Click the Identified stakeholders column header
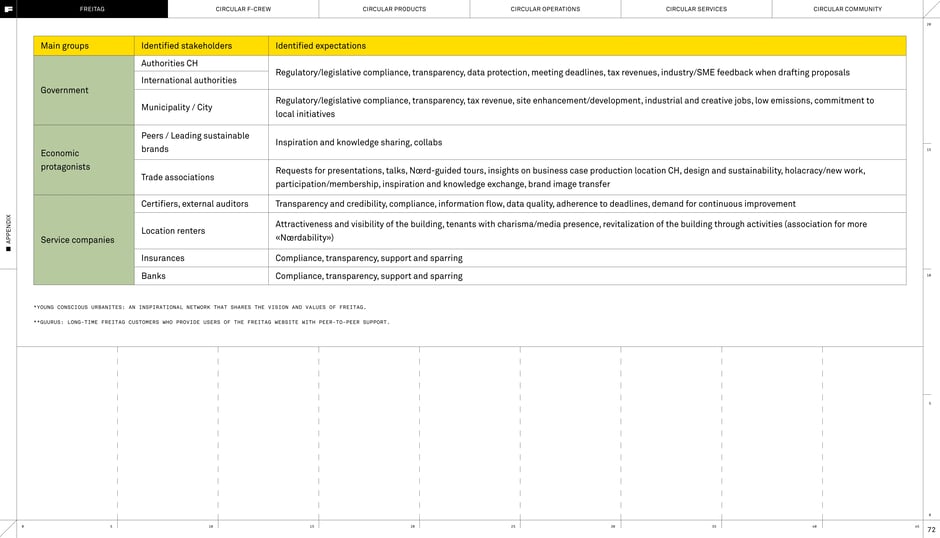940x538 pixels. click(x=201, y=46)
